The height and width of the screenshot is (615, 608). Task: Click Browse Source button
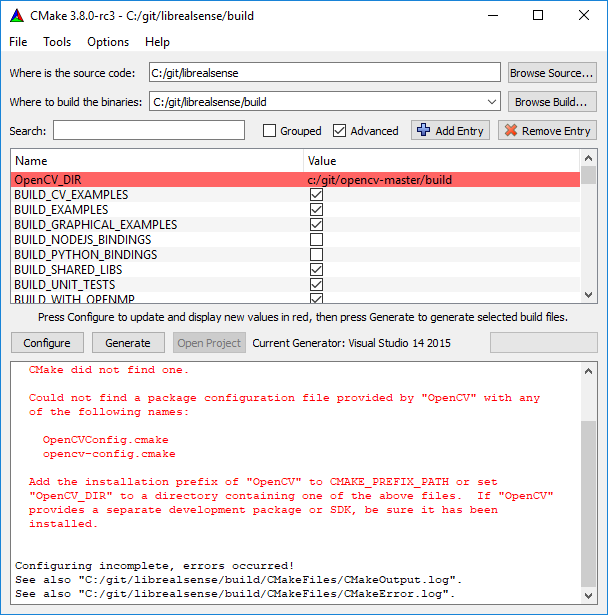[x=552, y=73]
